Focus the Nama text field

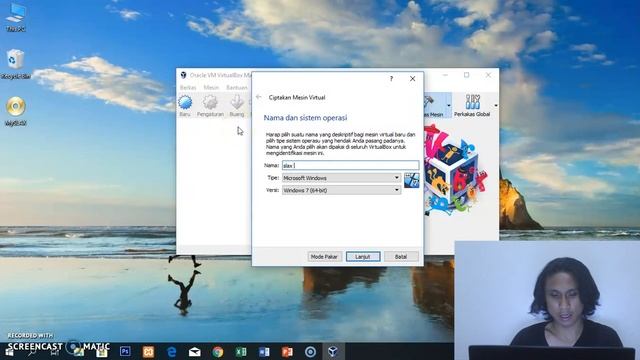(x=351, y=165)
